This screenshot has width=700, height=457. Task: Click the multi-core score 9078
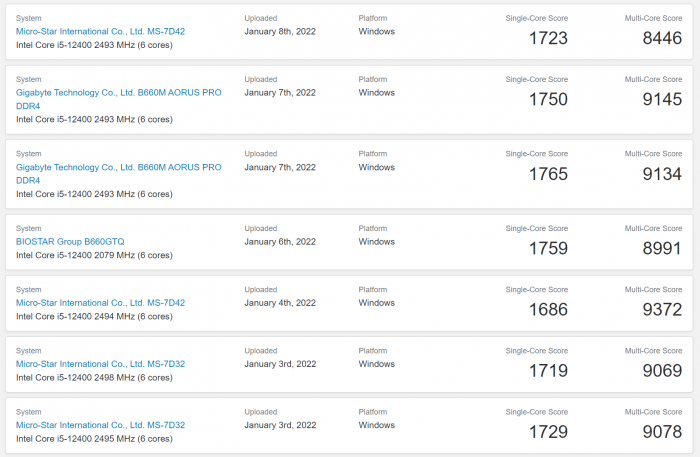(x=661, y=432)
